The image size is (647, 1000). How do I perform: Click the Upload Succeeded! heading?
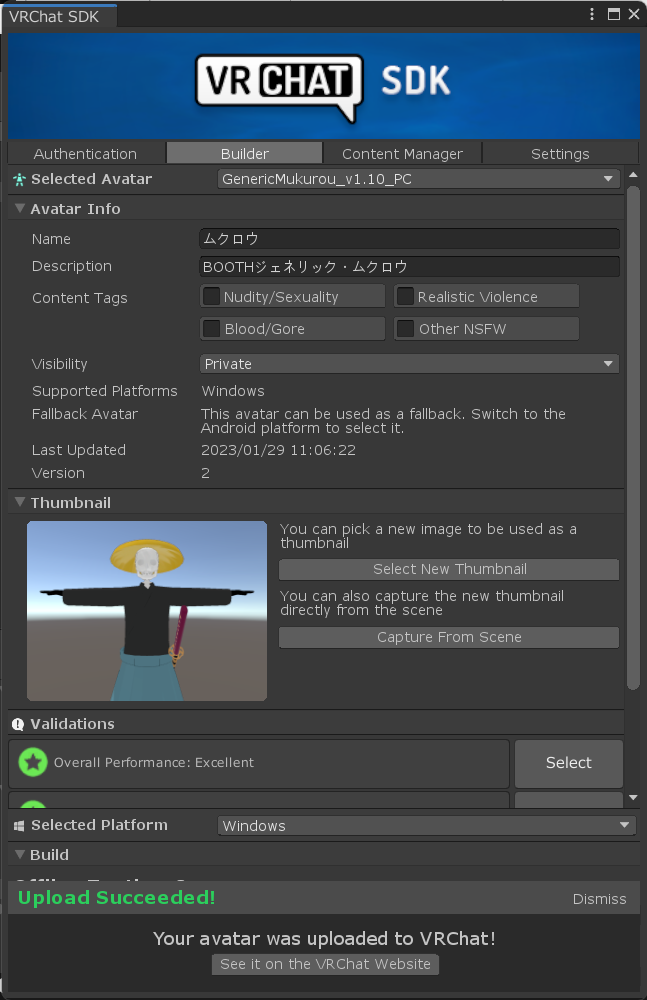pos(117,898)
